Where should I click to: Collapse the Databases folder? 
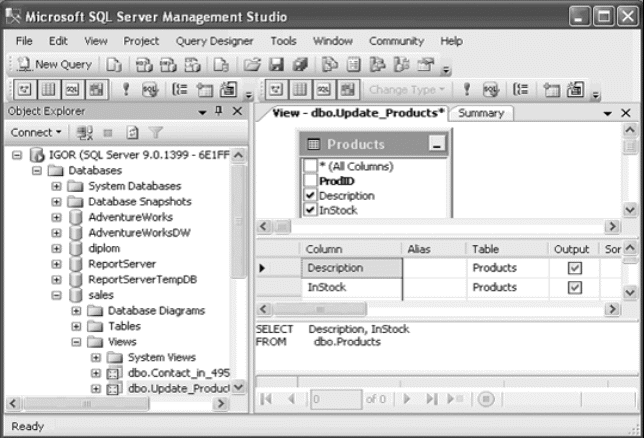tap(37, 171)
